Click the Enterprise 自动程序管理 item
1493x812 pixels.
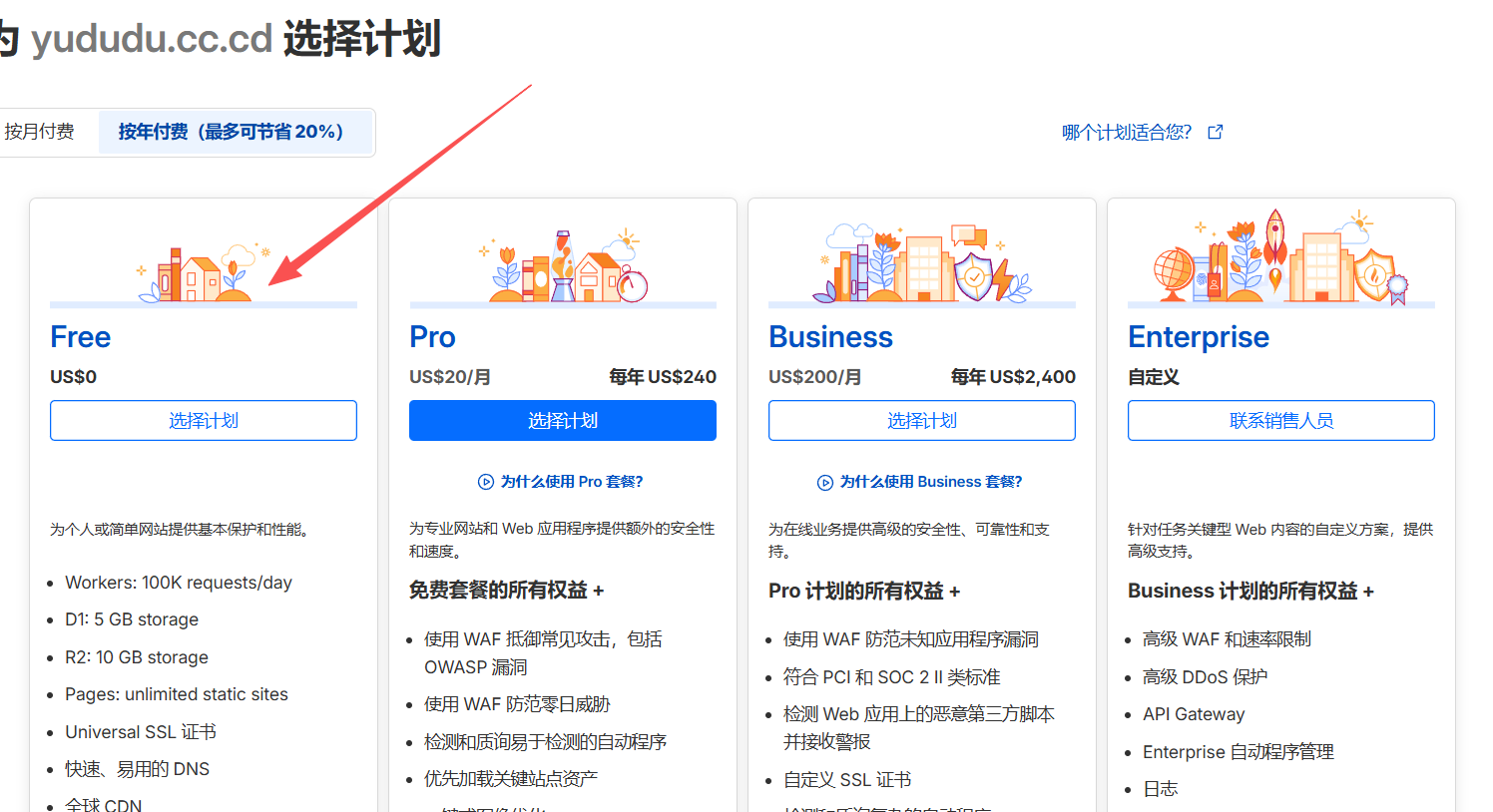click(x=1239, y=752)
